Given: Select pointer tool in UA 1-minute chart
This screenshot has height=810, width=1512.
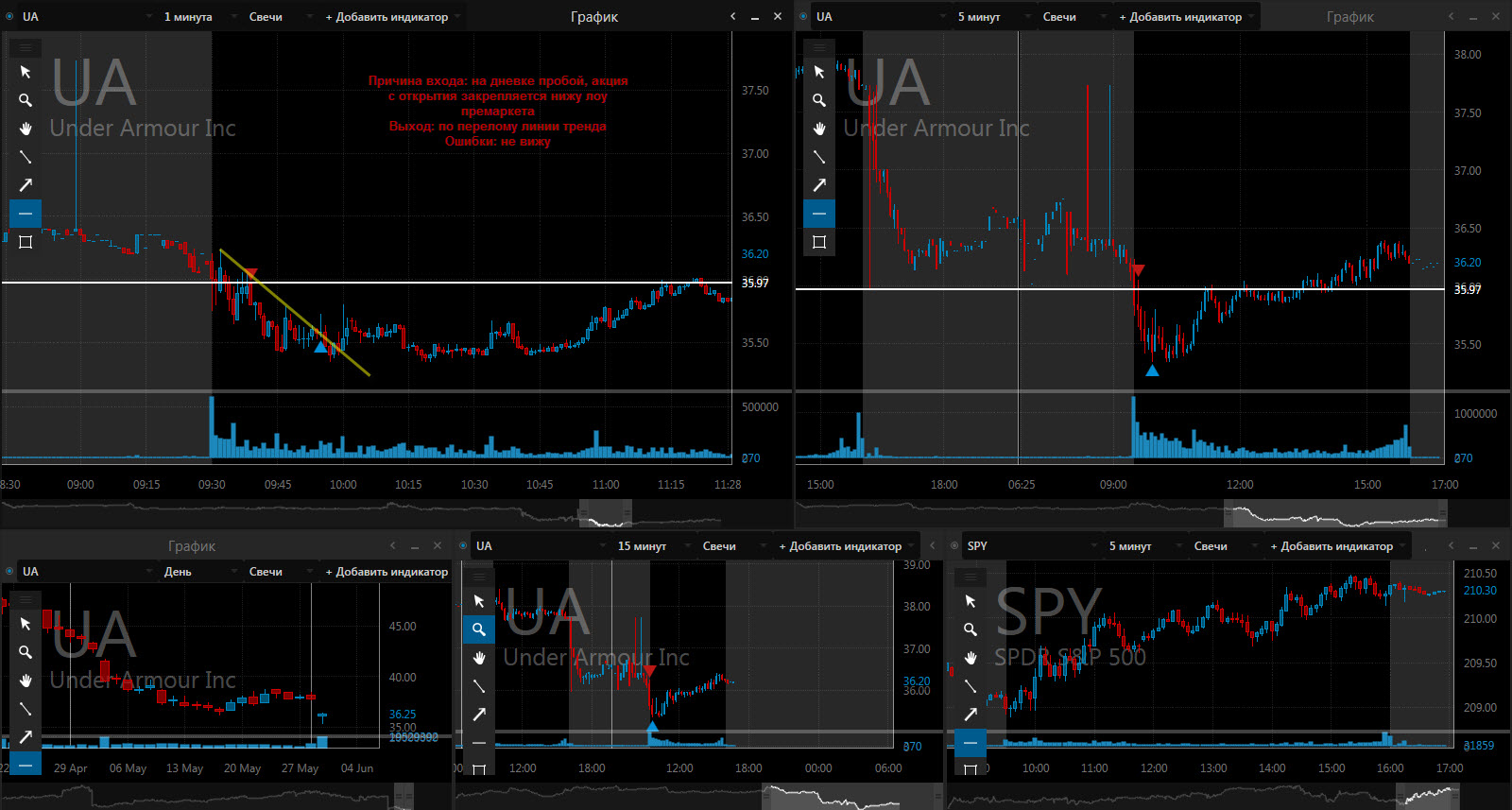Looking at the screenshot, I should tap(26, 72).
